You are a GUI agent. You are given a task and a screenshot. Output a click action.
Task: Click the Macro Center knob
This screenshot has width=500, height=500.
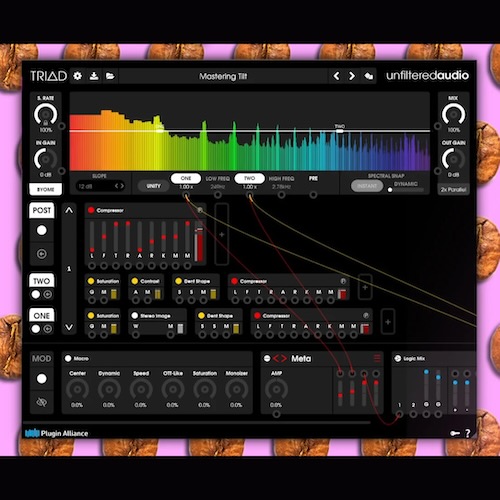coord(77,389)
